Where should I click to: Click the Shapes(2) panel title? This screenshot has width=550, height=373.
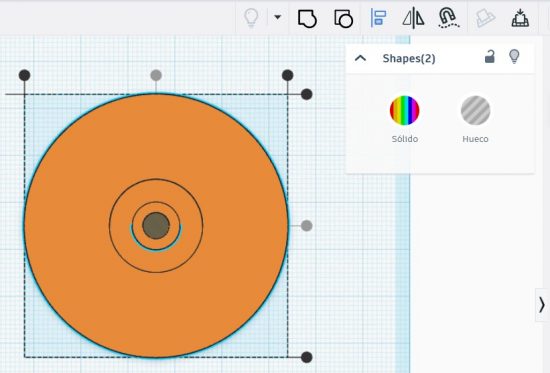(x=409, y=58)
